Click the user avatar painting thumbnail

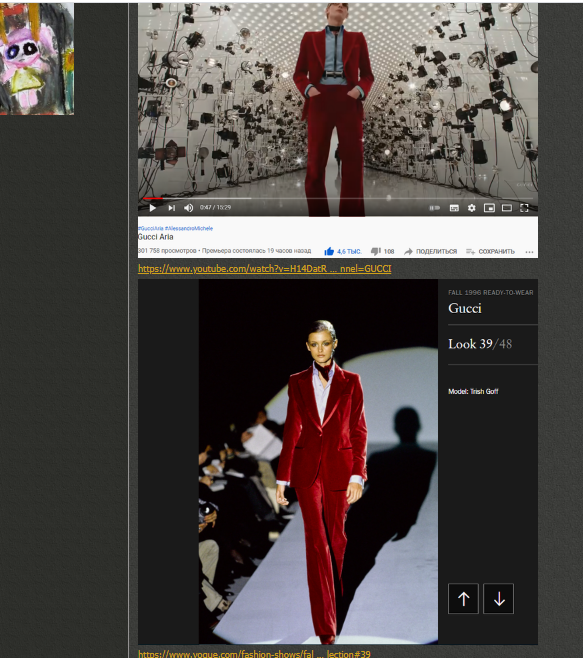pyautogui.click(x=37, y=58)
